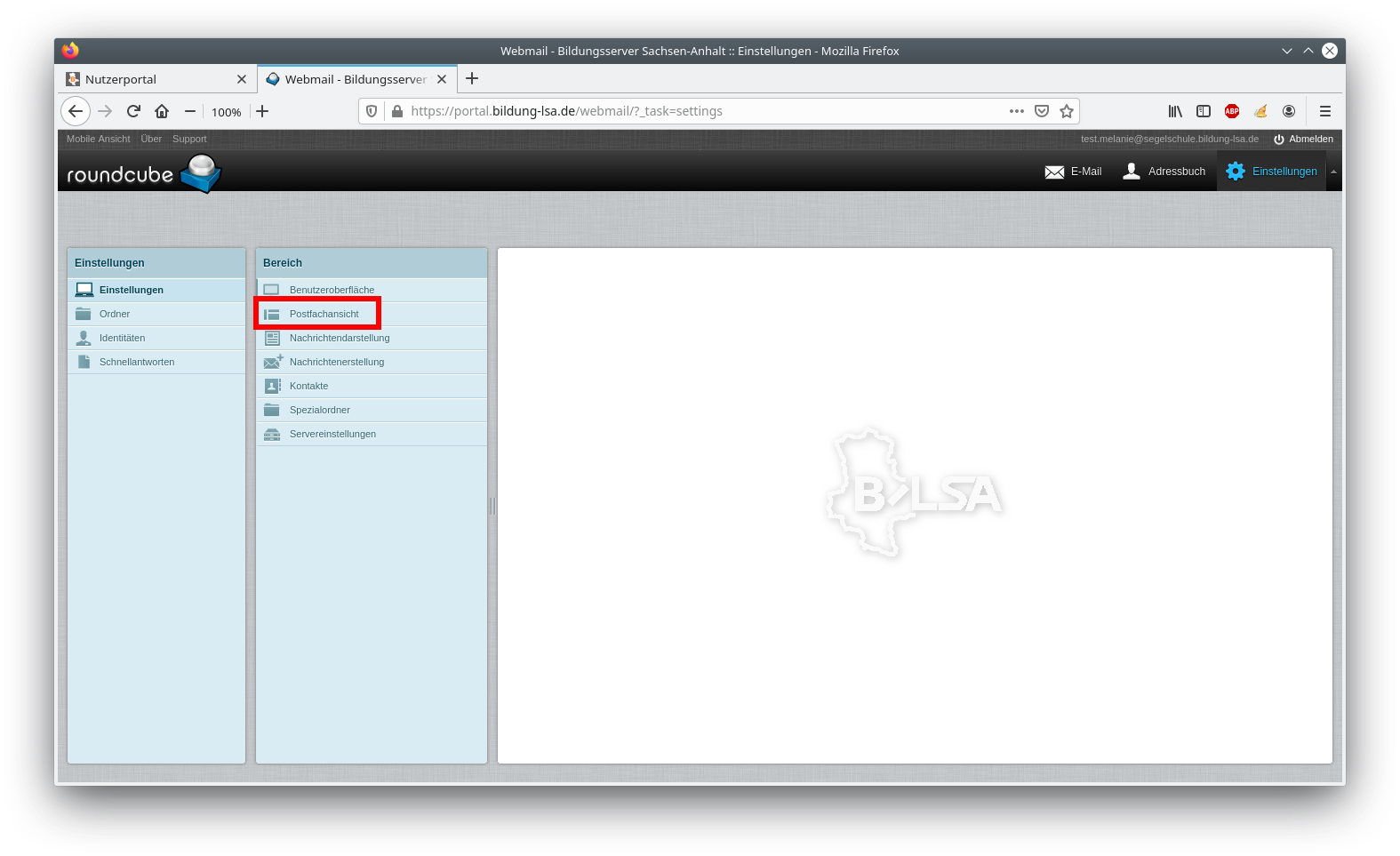Open the browser home page
The width and height of the screenshot is (1400, 856).
click(162, 111)
